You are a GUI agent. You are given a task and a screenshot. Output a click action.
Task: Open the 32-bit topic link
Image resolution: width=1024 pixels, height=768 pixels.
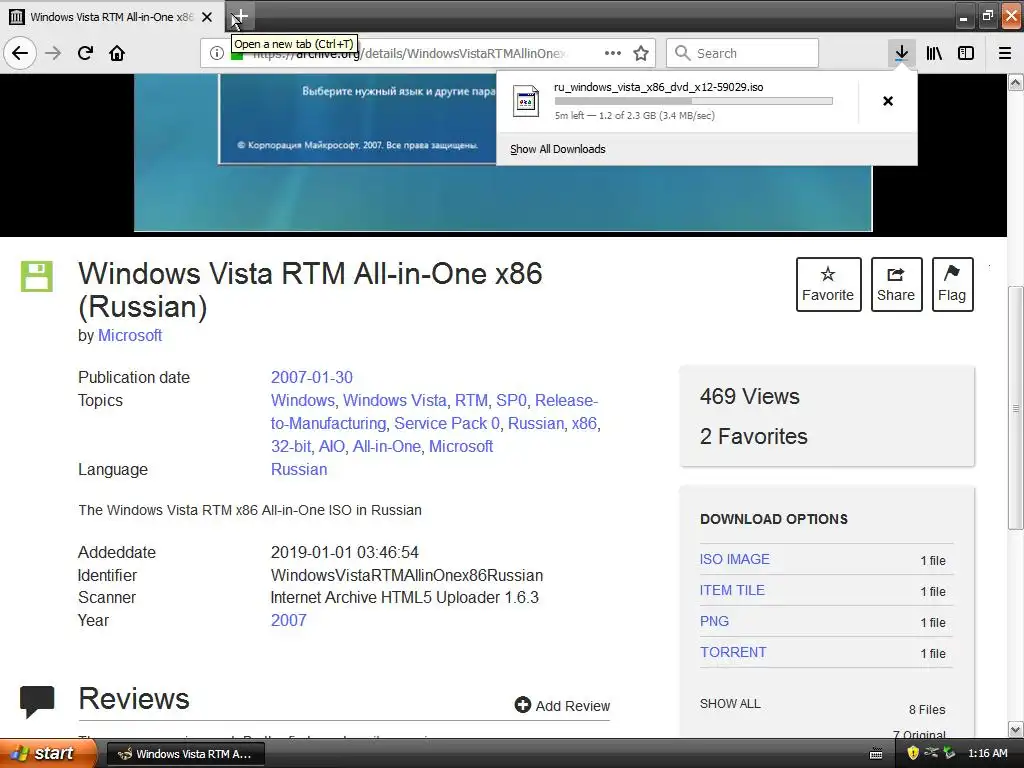pyautogui.click(x=291, y=447)
